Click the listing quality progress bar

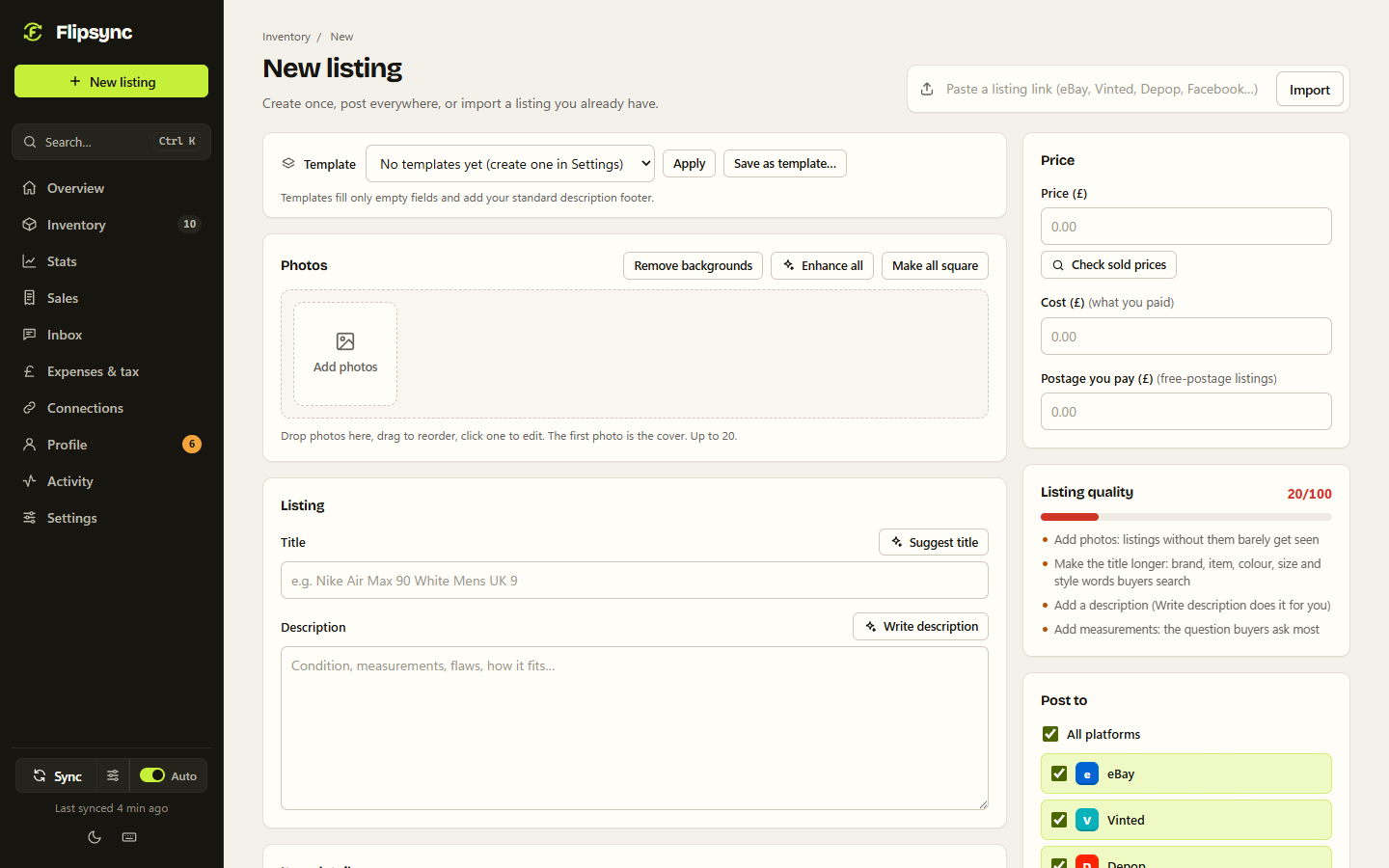coord(1186,517)
